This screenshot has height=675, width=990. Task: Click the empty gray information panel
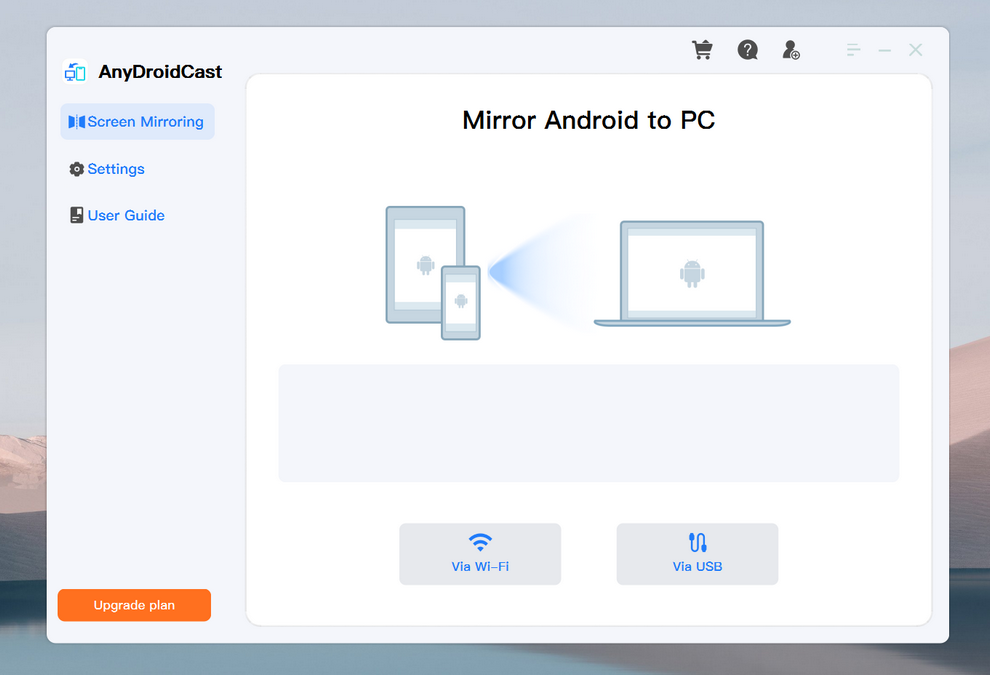pyautogui.click(x=588, y=423)
